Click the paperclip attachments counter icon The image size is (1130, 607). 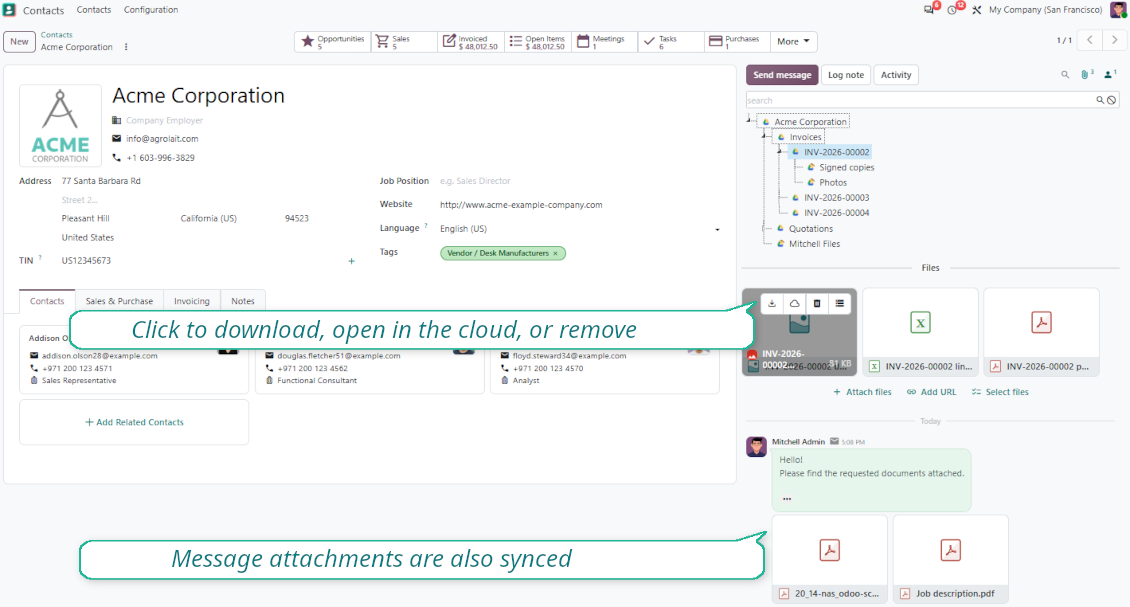pos(1087,74)
